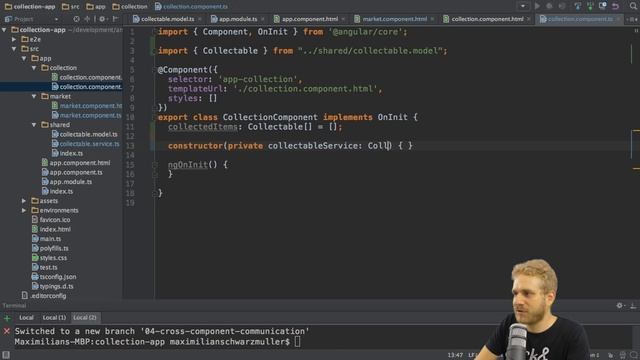Click hide Terminal panel icon

pos(633,305)
